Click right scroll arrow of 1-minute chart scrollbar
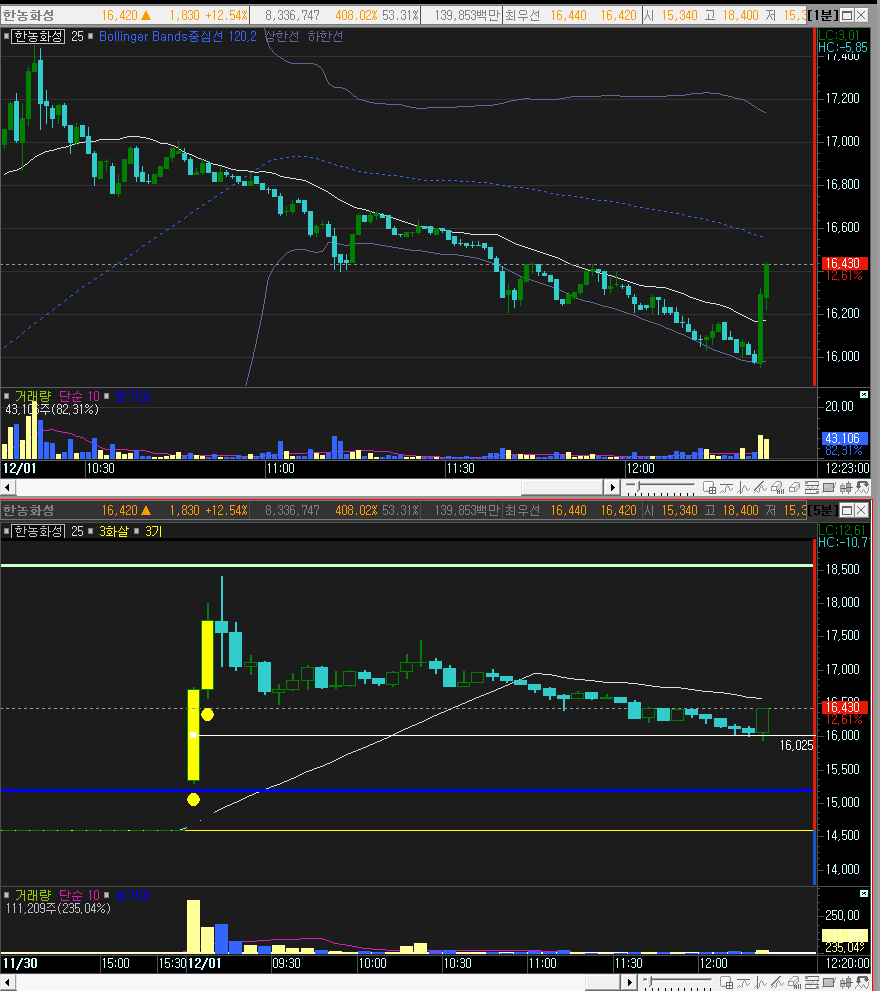The width and height of the screenshot is (880, 991). point(612,487)
